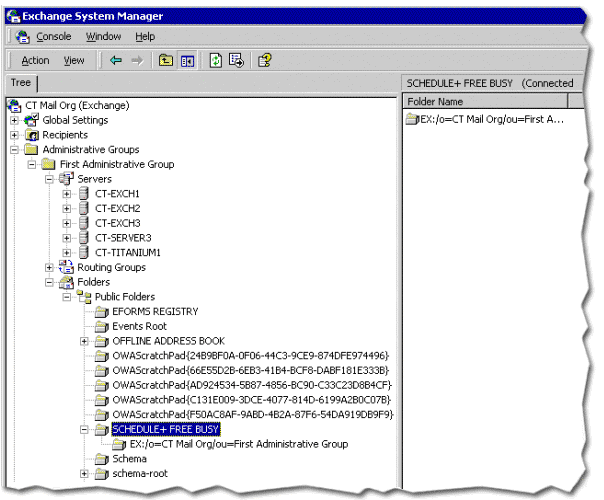Click the Up one level toolbar icon

165,61
